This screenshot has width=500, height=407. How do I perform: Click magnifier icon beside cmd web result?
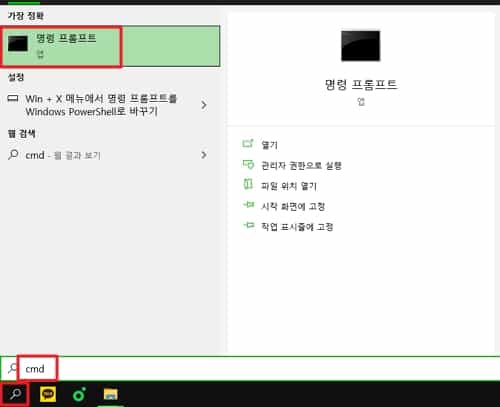pos(13,154)
